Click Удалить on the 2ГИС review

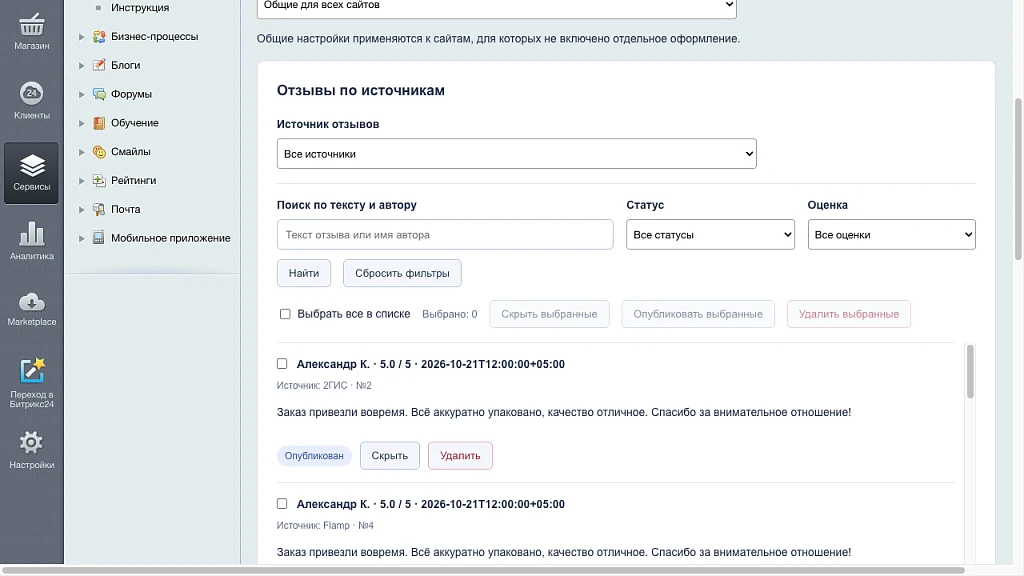coord(460,455)
